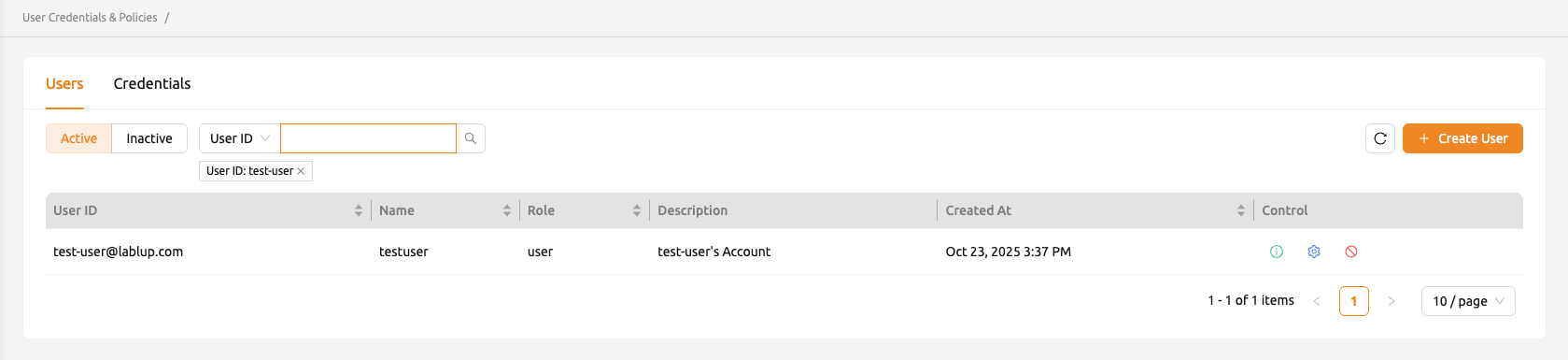Focus the user search input field

[368, 138]
